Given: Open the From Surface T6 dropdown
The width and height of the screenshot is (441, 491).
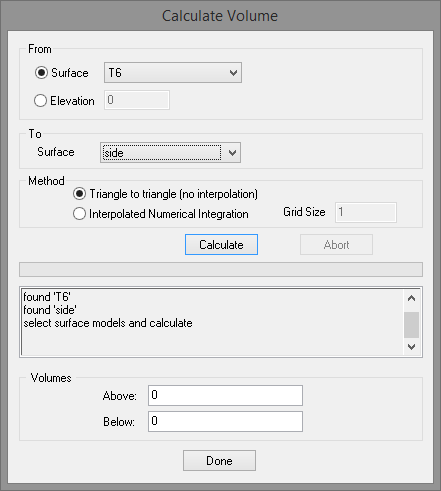Looking at the screenshot, I should [173, 72].
